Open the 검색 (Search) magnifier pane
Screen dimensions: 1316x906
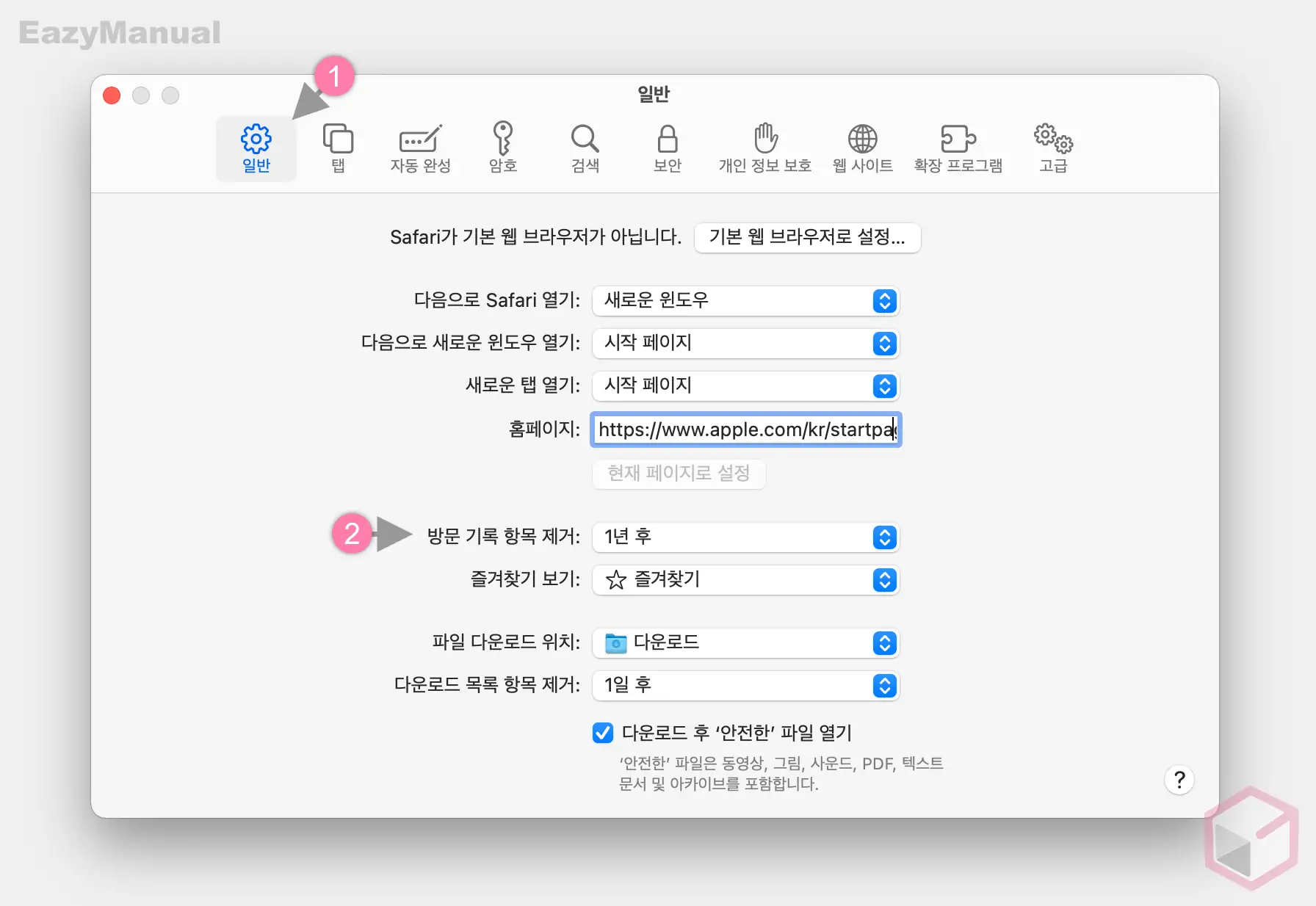(x=585, y=148)
